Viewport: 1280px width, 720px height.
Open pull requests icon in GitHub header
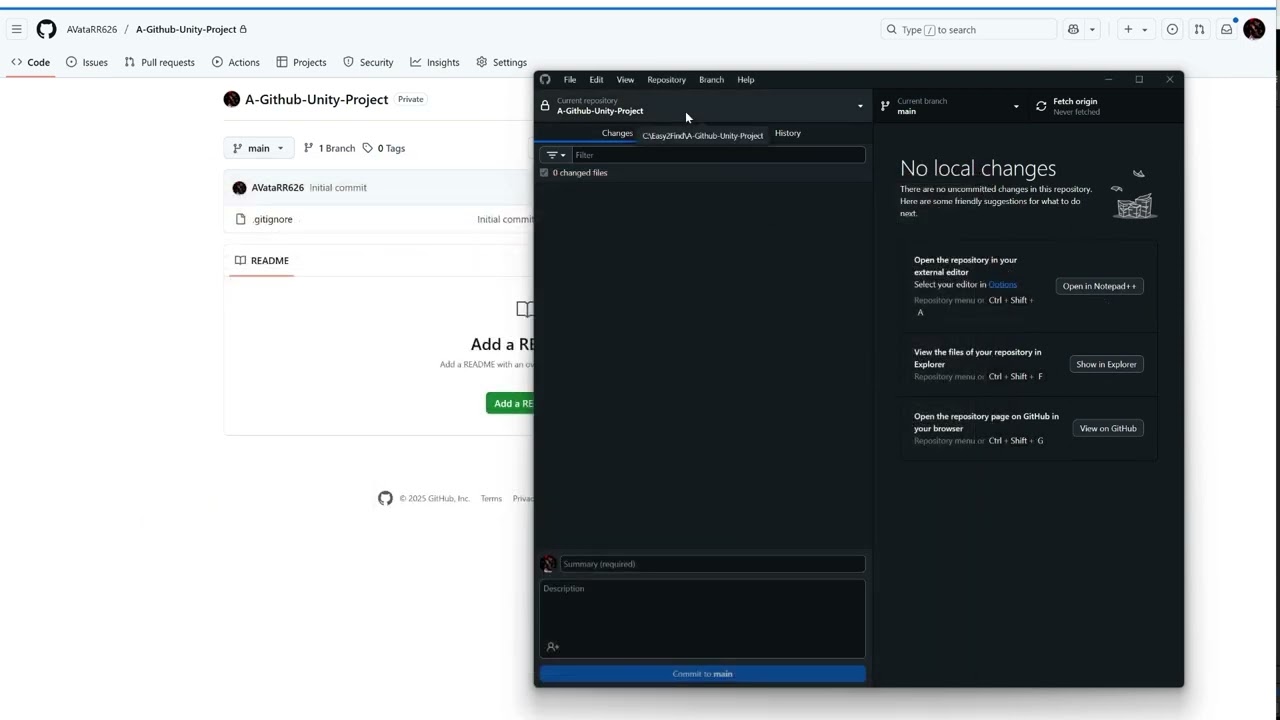(x=1199, y=29)
